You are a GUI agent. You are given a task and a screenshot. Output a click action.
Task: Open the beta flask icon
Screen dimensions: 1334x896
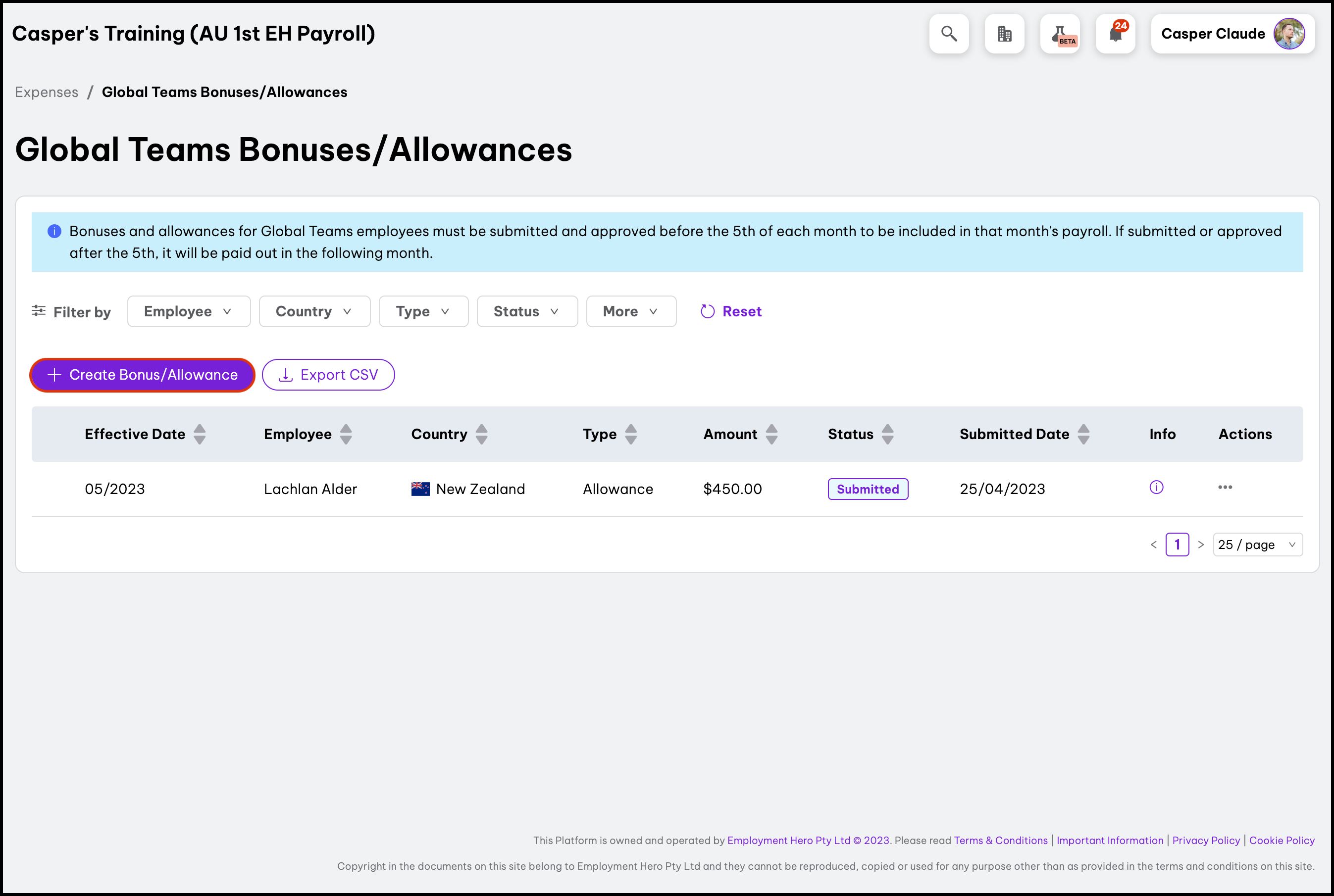pos(1060,34)
